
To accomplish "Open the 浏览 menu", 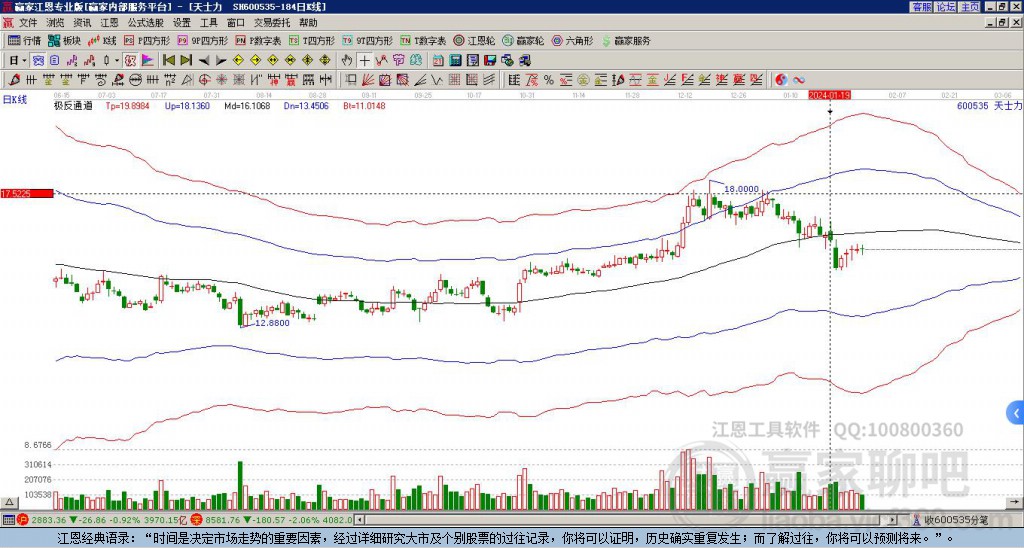I will [x=56, y=23].
